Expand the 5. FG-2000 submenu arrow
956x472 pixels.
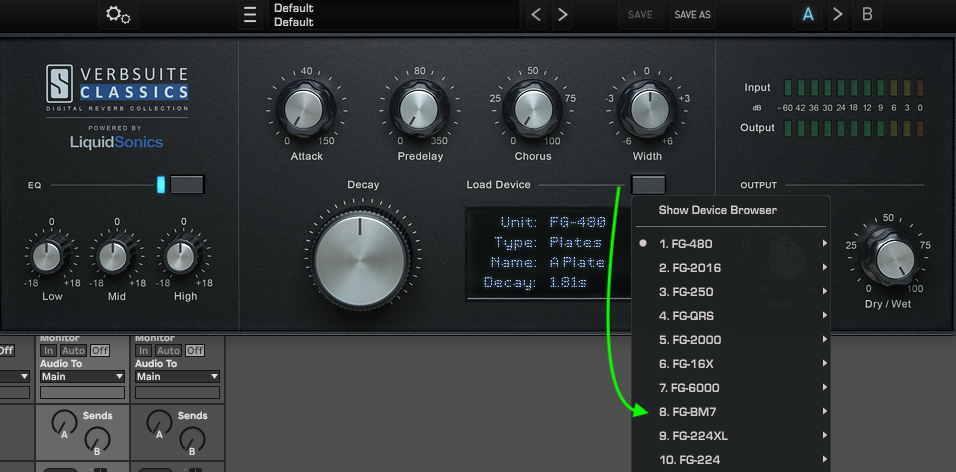coord(824,339)
